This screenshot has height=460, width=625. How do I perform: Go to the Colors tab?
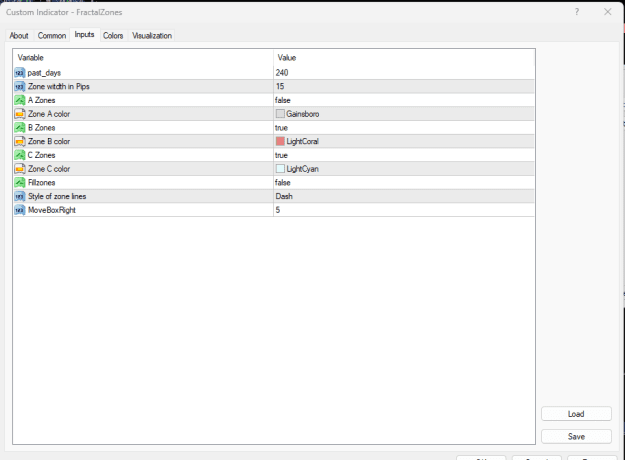113,35
